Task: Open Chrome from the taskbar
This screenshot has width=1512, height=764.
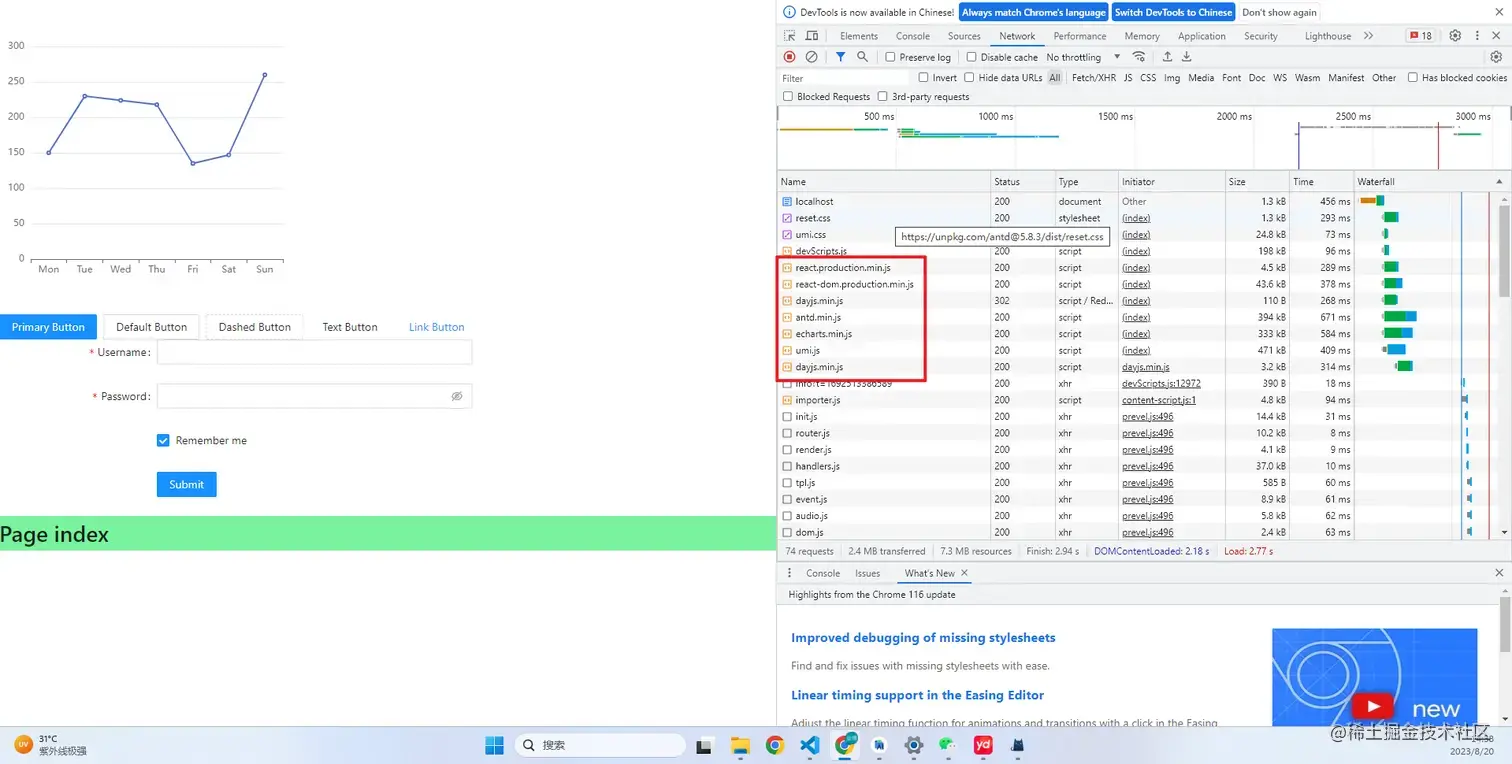Action: click(775, 745)
